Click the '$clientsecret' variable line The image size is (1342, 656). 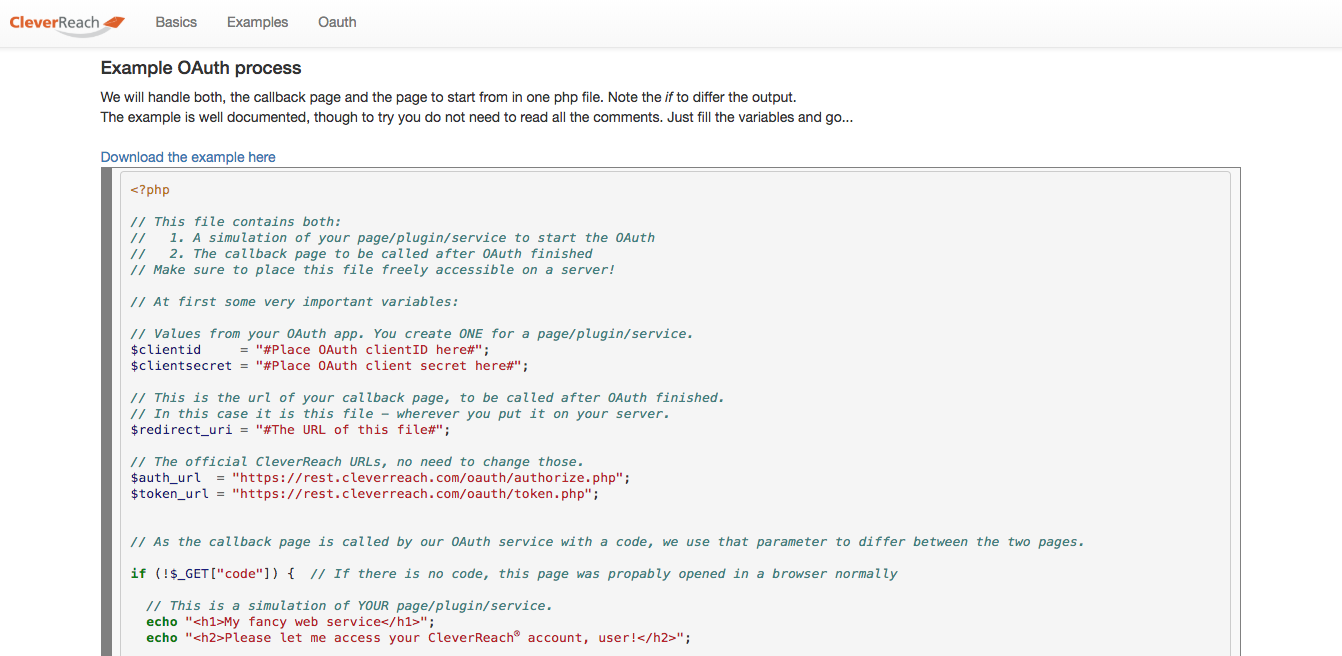(329, 365)
